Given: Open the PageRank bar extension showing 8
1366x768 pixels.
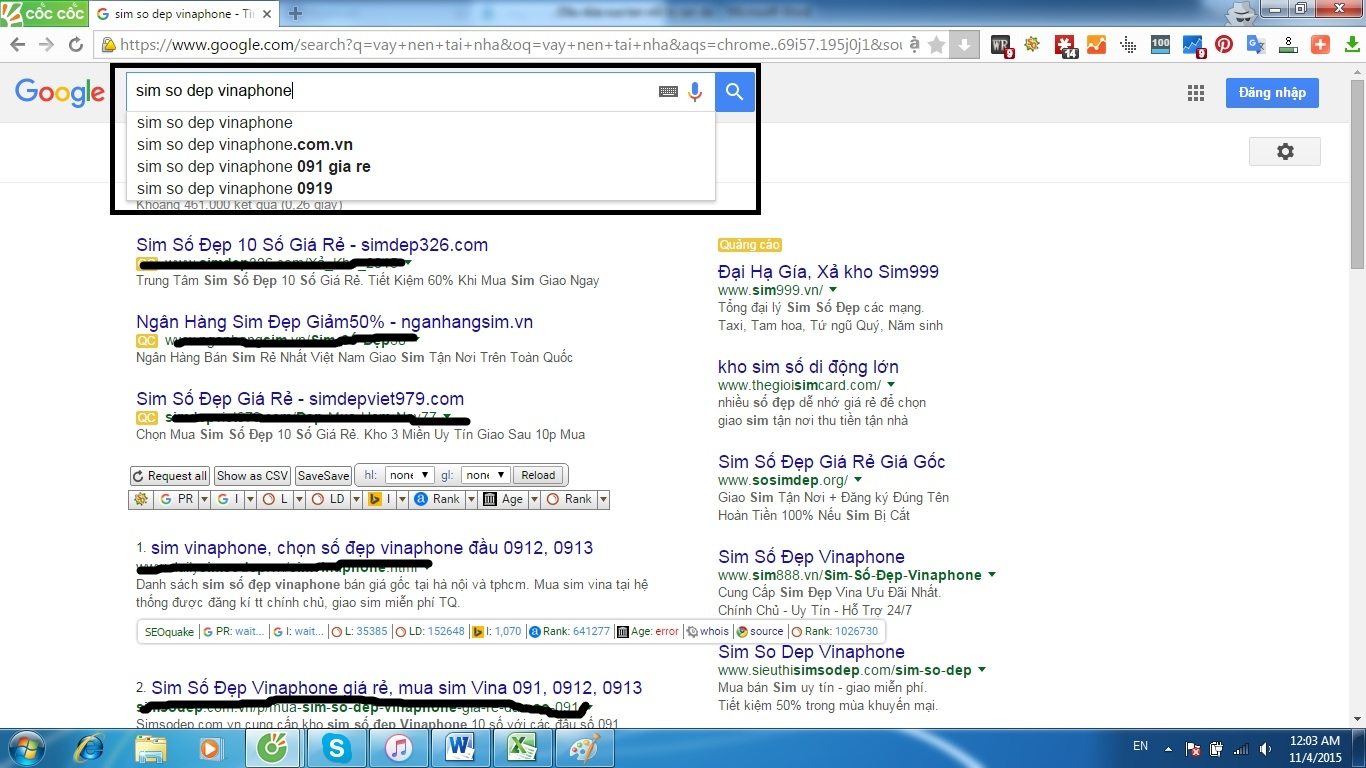Looking at the screenshot, I should [x=1289, y=45].
